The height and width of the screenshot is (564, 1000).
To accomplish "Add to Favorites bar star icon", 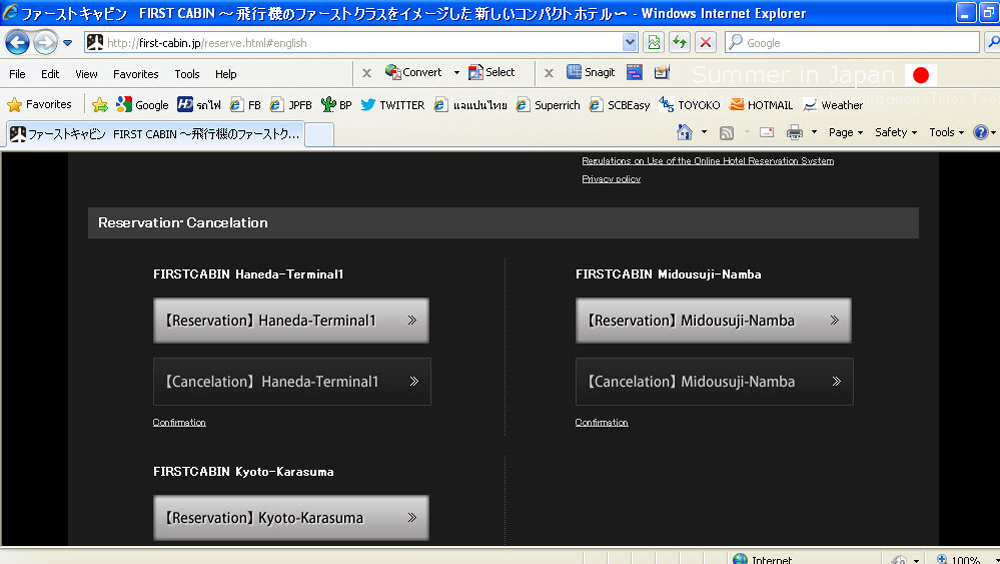I will [x=99, y=105].
